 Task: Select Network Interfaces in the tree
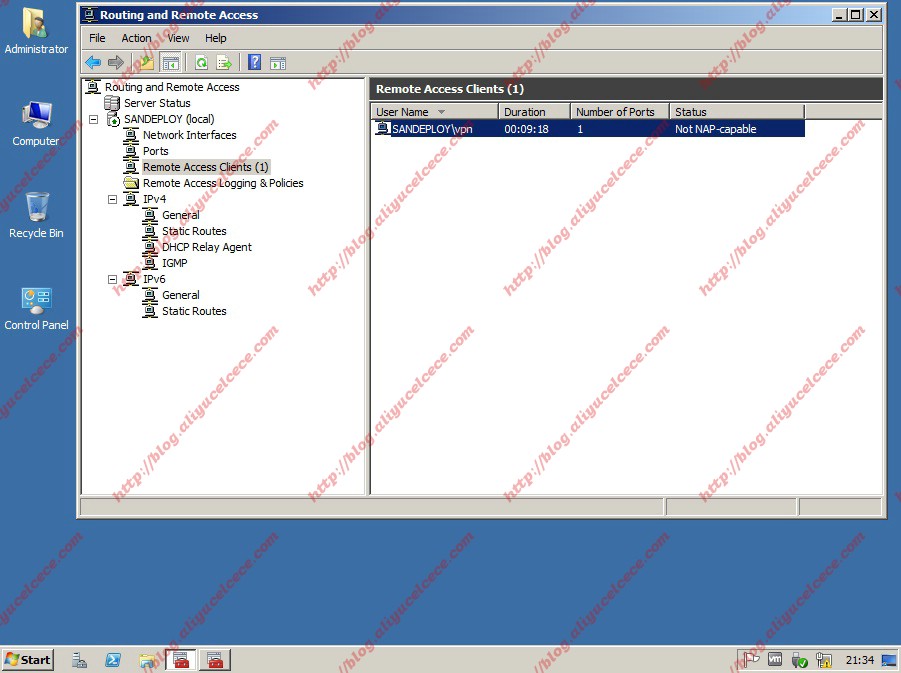[x=190, y=135]
